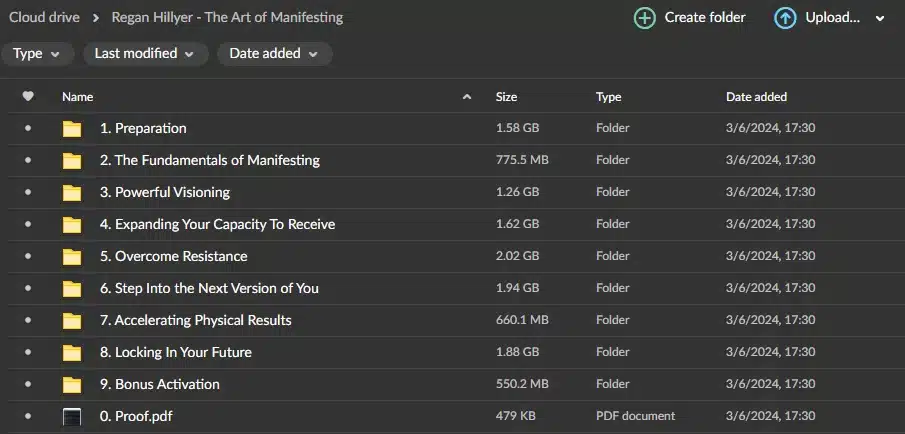
Task: Toggle favourite dot for 1. Preparation
Action: [28, 129]
